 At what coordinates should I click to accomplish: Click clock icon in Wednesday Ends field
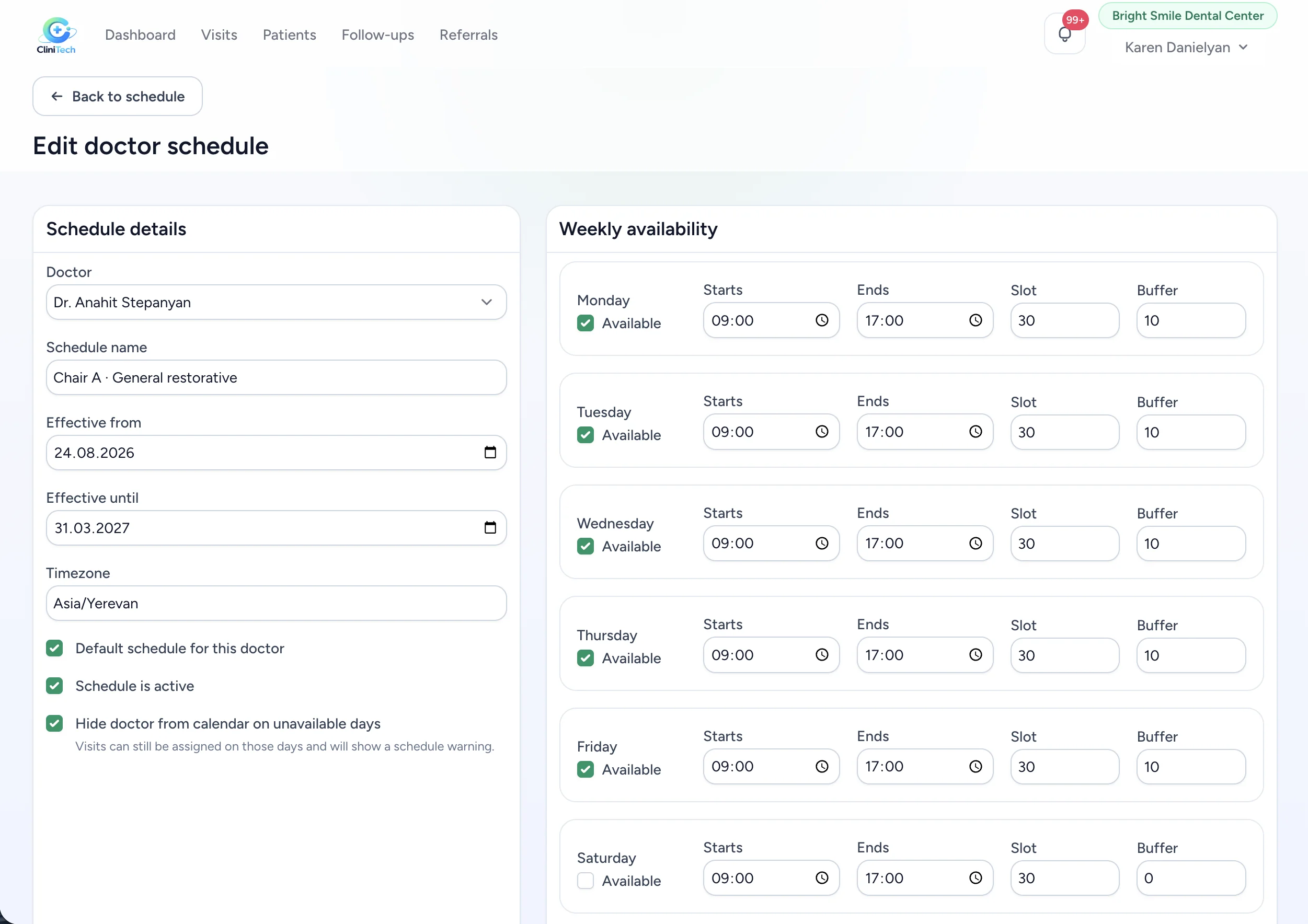(976, 544)
